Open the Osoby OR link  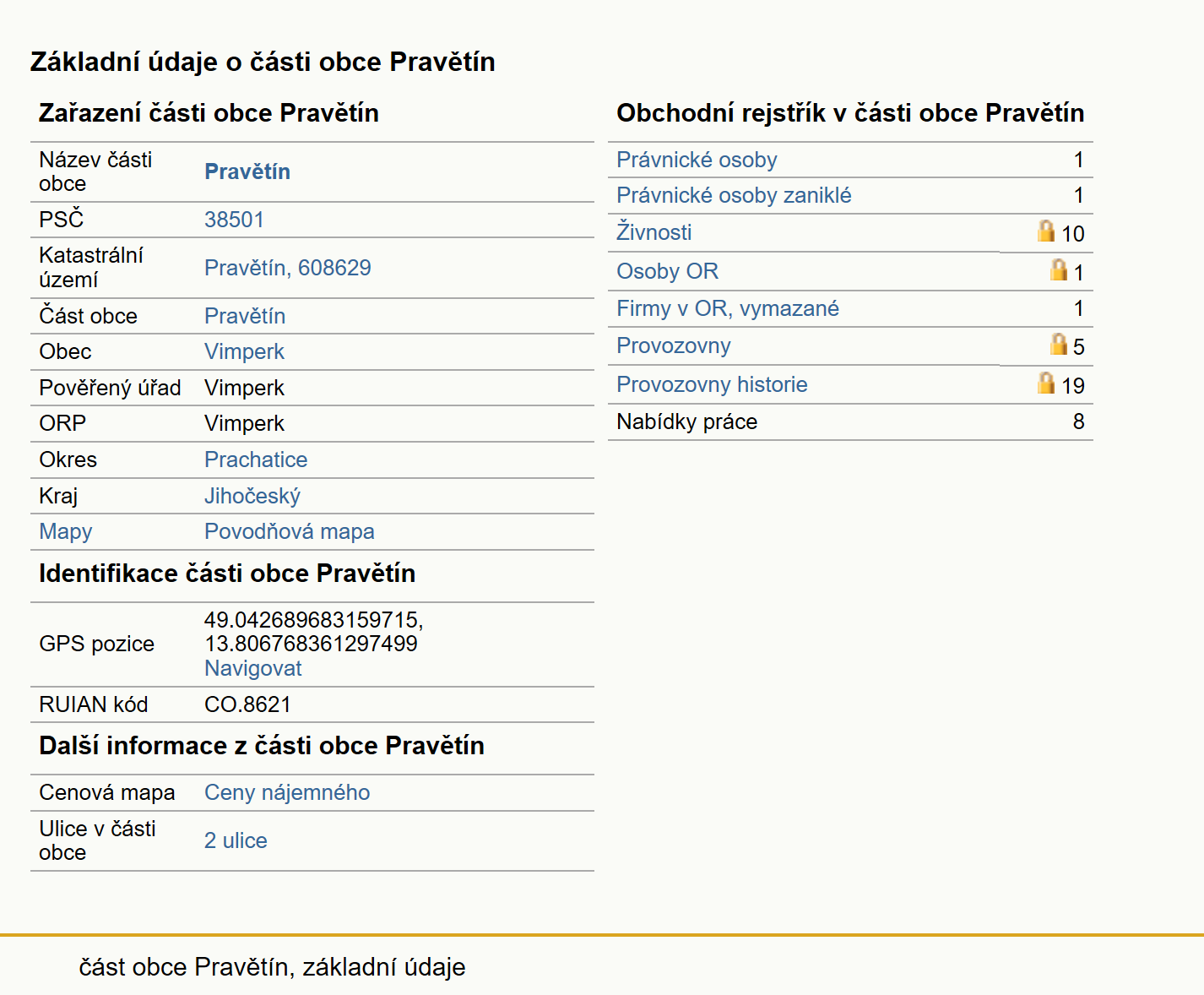[667, 271]
